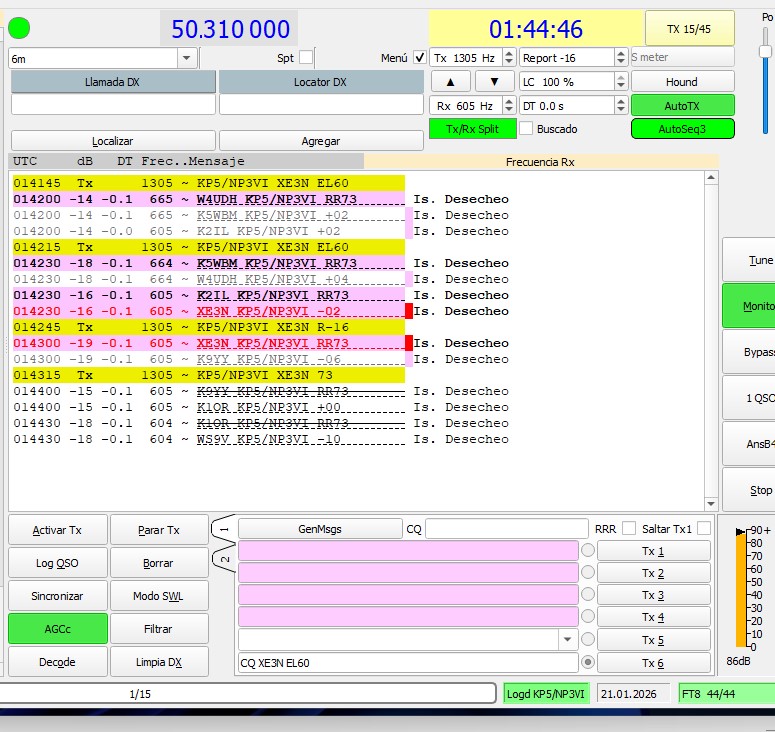Tick the Saltar Tx1 checkbox
This screenshot has height=732, width=775.
point(704,528)
